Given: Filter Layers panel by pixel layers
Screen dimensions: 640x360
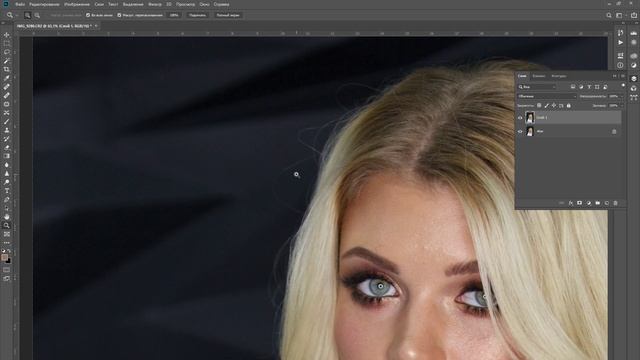Looking at the screenshot, I should click(573, 87).
